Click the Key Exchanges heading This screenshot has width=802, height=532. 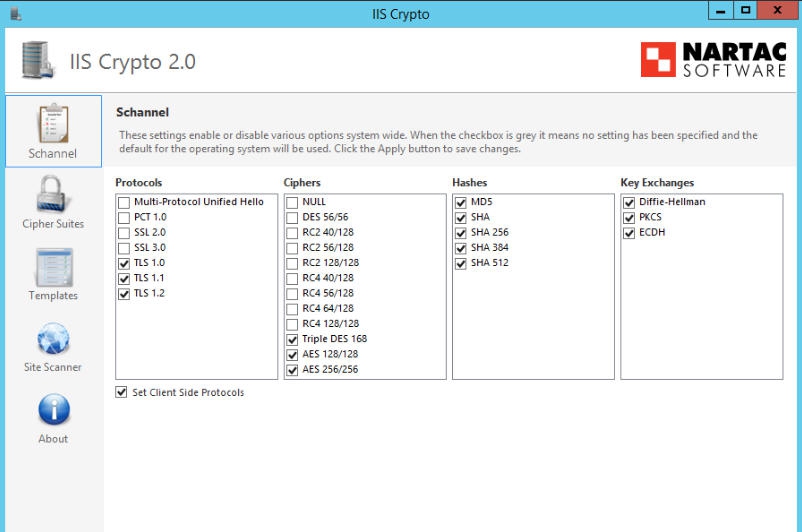[x=657, y=183]
